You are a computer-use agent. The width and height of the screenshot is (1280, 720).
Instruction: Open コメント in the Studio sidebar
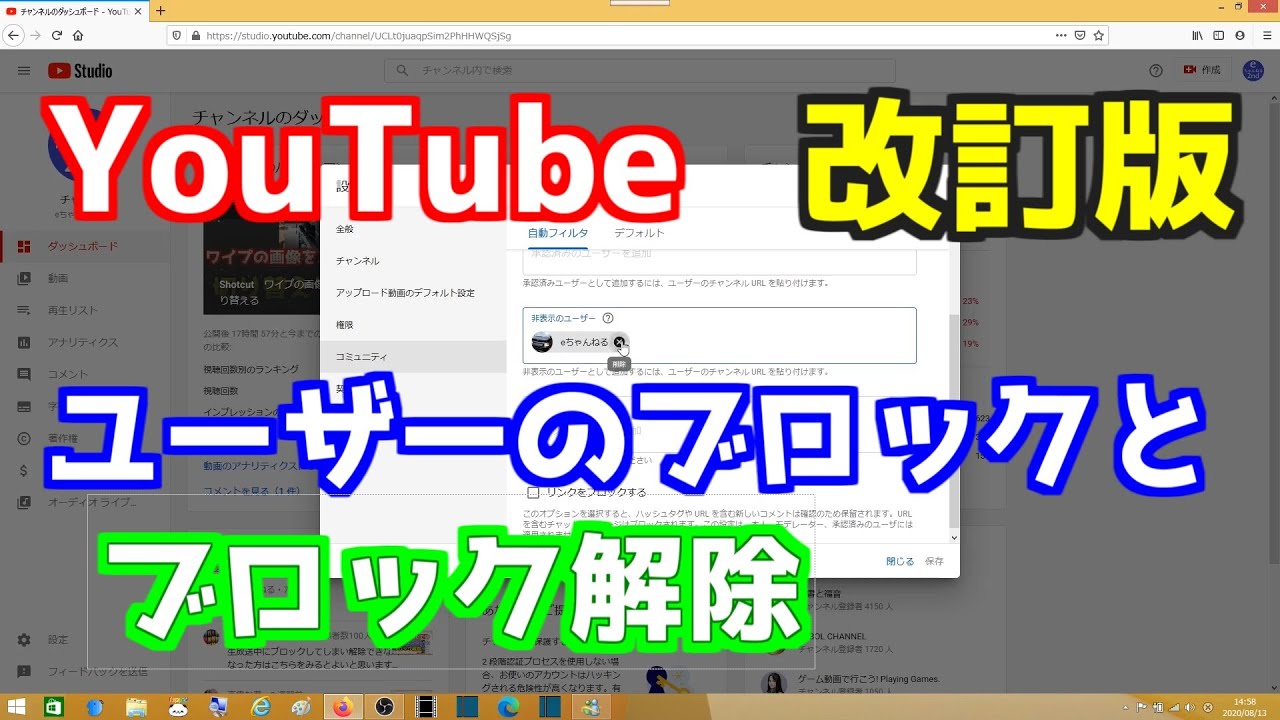click(84, 374)
